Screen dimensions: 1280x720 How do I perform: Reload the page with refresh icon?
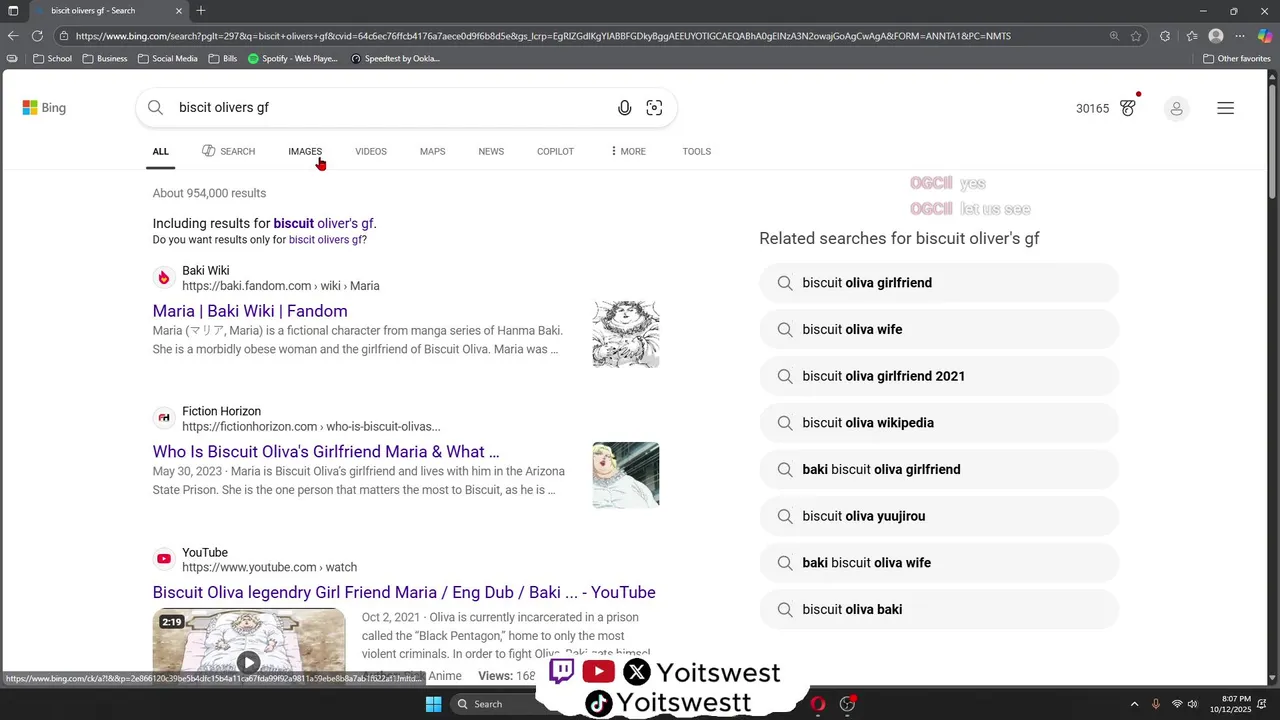pyautogui.click(x=37, y=36)
